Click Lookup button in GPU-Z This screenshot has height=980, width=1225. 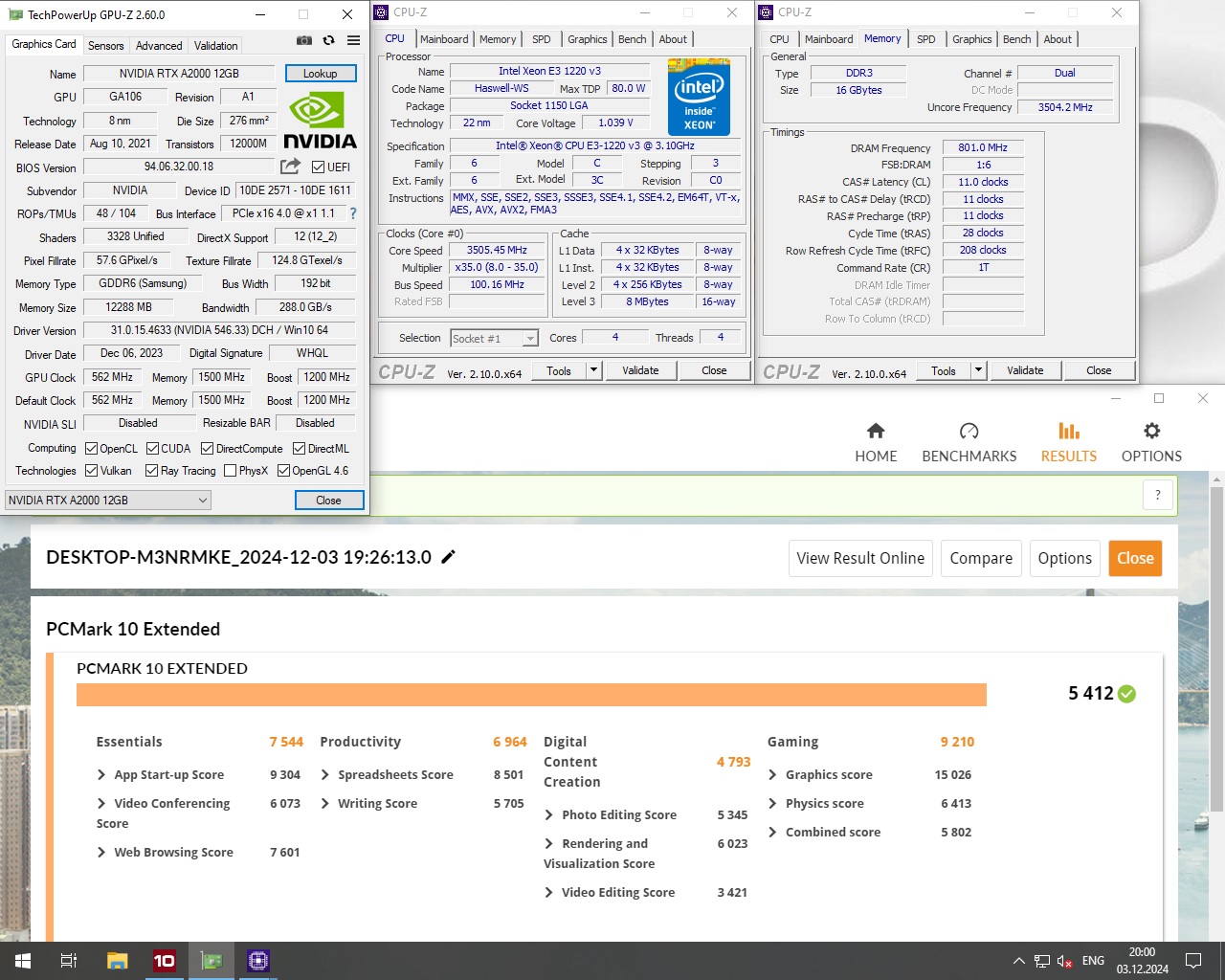tap(321, 74)
